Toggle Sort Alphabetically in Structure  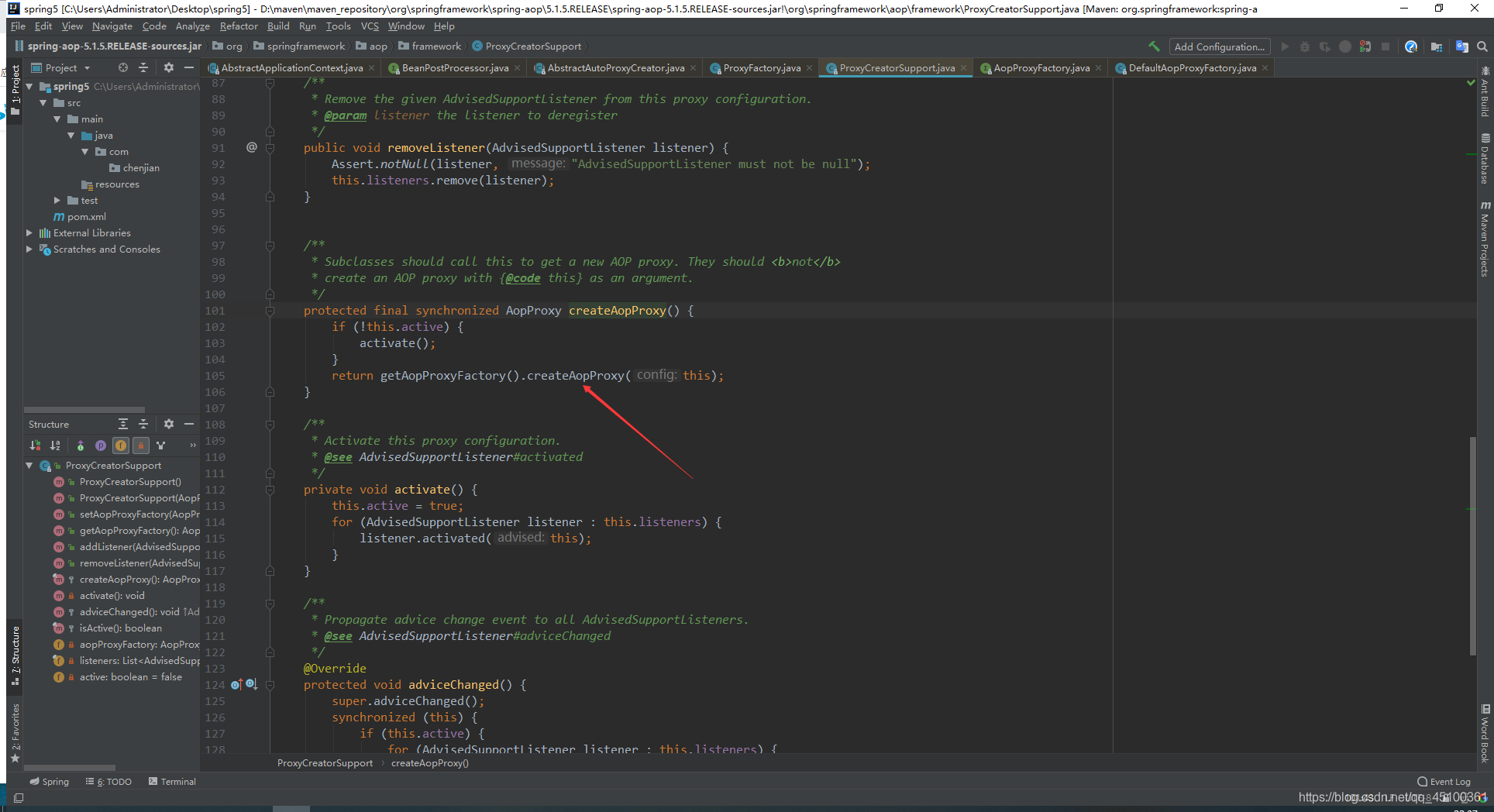pyautogui.click(x=55, y=446)
